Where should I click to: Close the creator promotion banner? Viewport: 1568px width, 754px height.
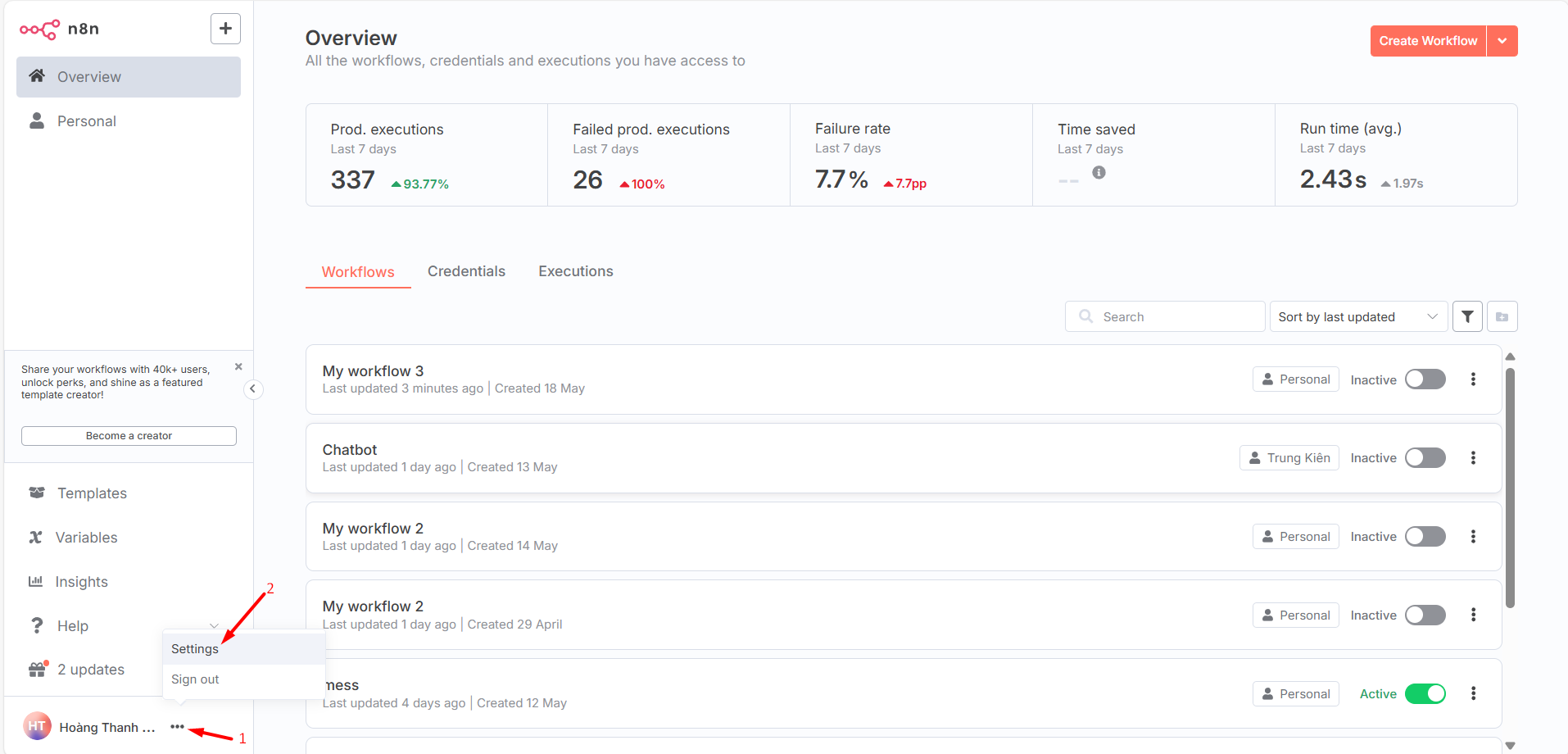[x=238, y=366]
